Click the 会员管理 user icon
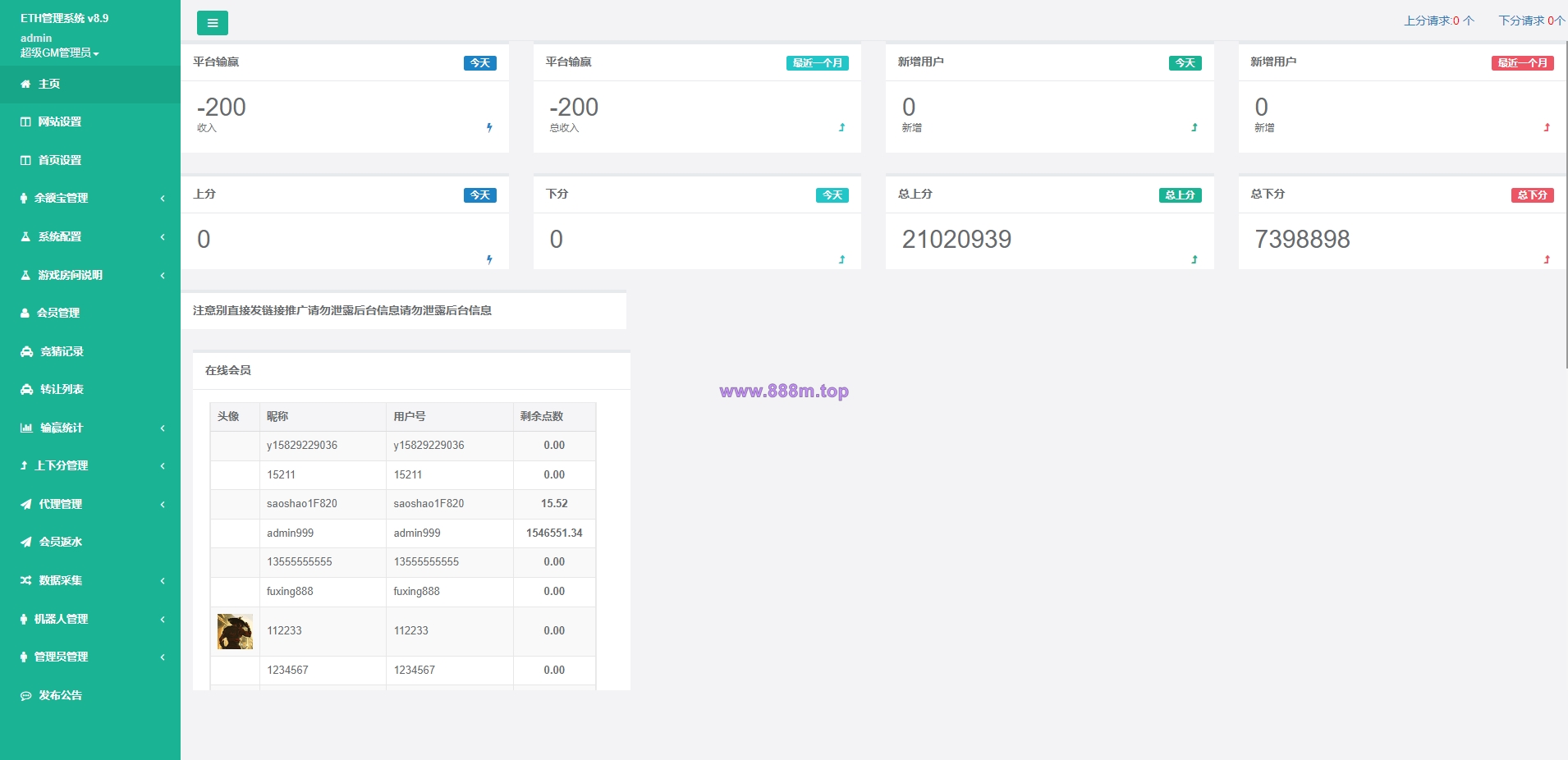The width and height of the screenshot is (1568, 760). coord(25,313)
